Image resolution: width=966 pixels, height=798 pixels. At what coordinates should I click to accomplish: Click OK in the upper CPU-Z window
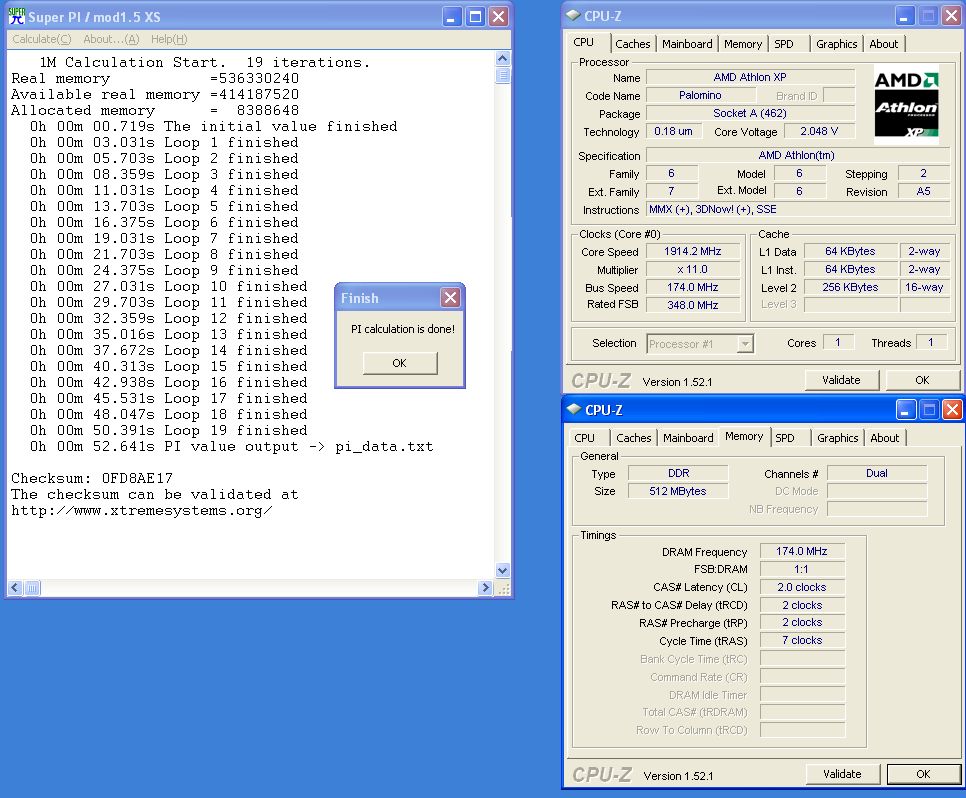(x=922, y=380)
